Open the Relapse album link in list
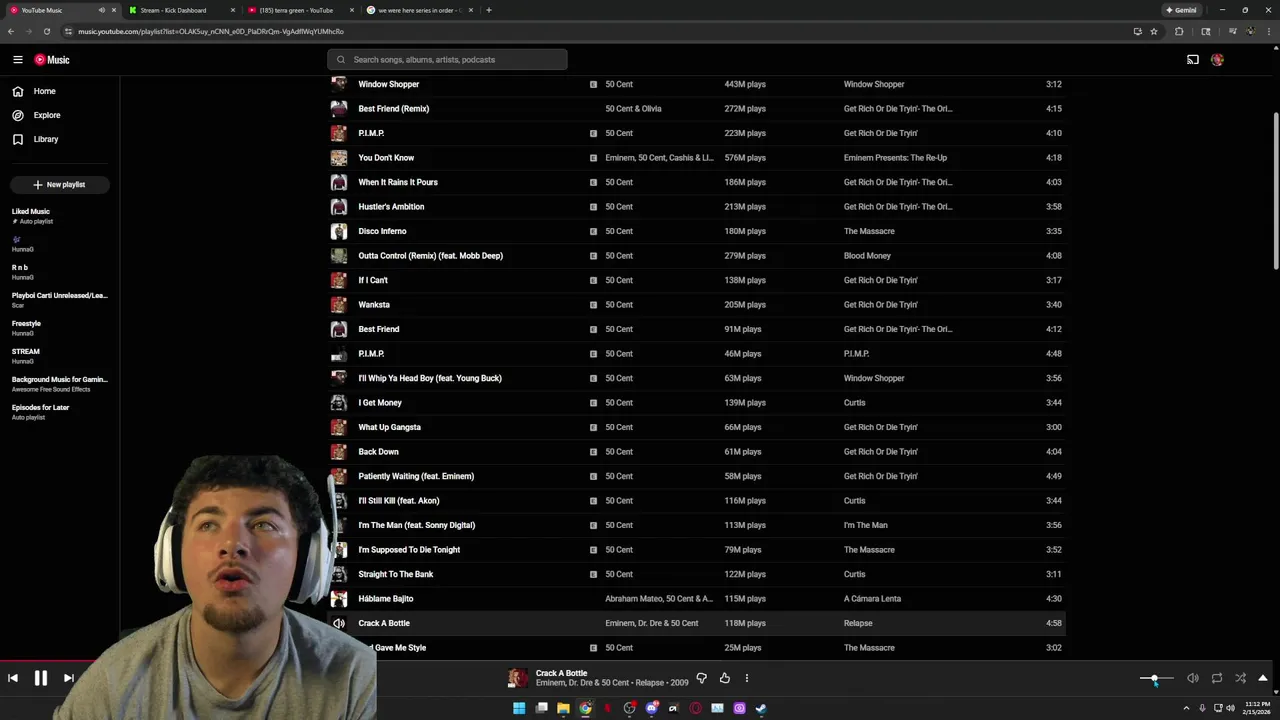The width and height of the screenshot is (1280, 720). 858,623
